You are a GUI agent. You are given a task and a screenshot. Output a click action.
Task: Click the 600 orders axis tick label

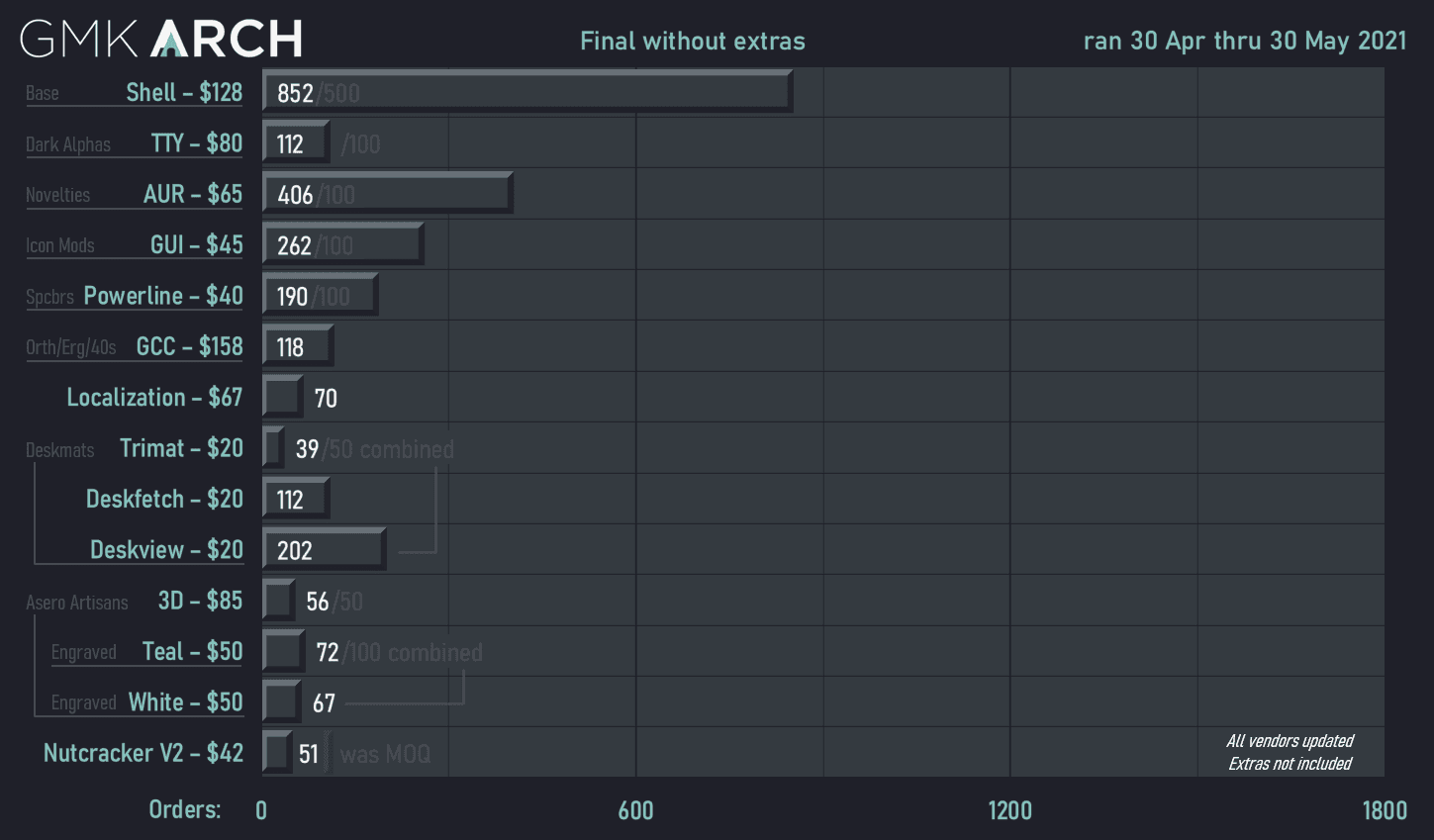pos(635,810)
